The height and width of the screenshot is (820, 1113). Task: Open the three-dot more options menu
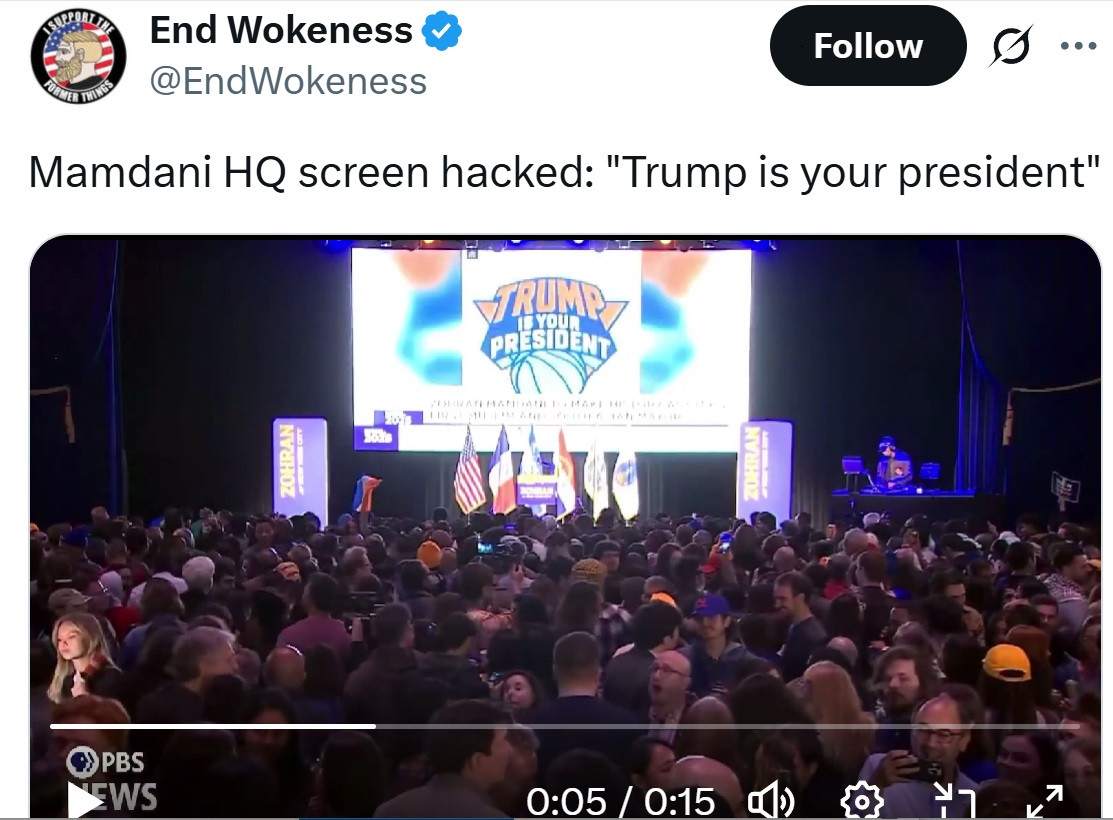[x=1078, y=46]
